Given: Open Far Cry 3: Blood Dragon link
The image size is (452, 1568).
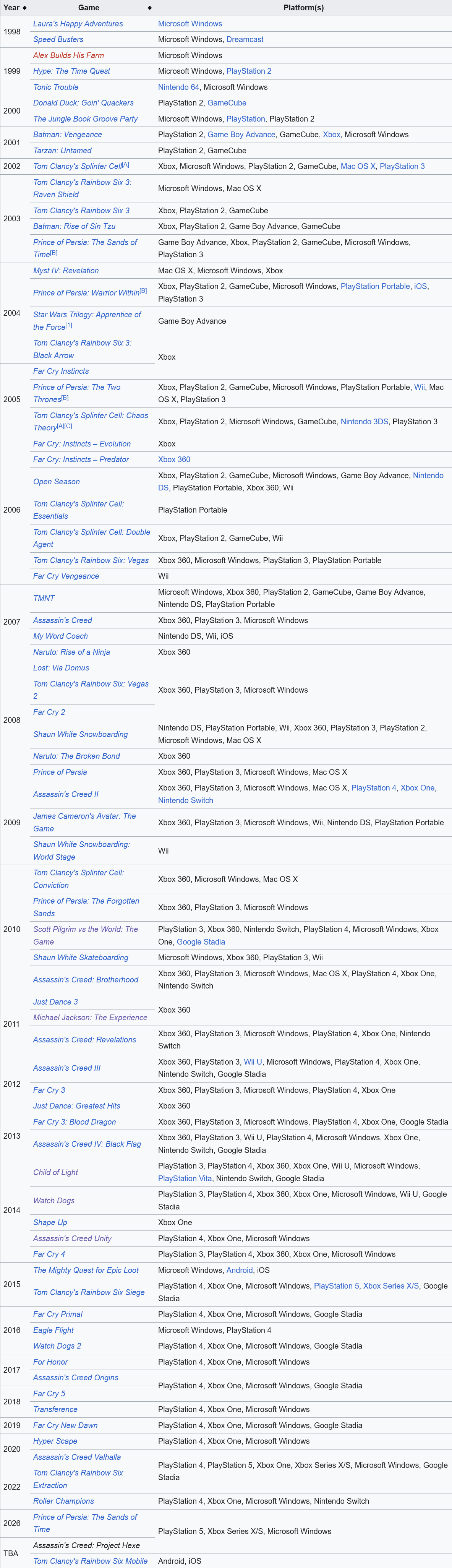Looking at the screenshot, I should click(74, 1122).
